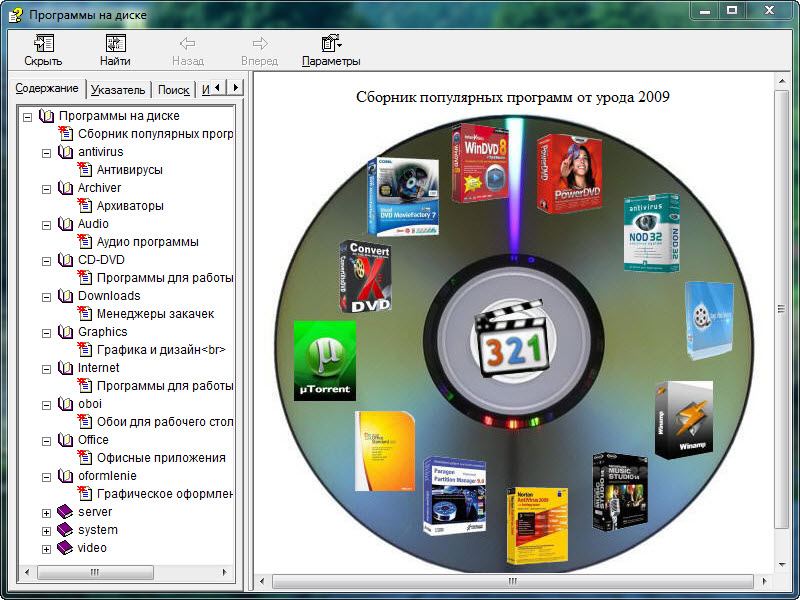Click the tree panel horizontal scrollbar thumb
This screenshot has width=800, height=600.
[95, 572]
